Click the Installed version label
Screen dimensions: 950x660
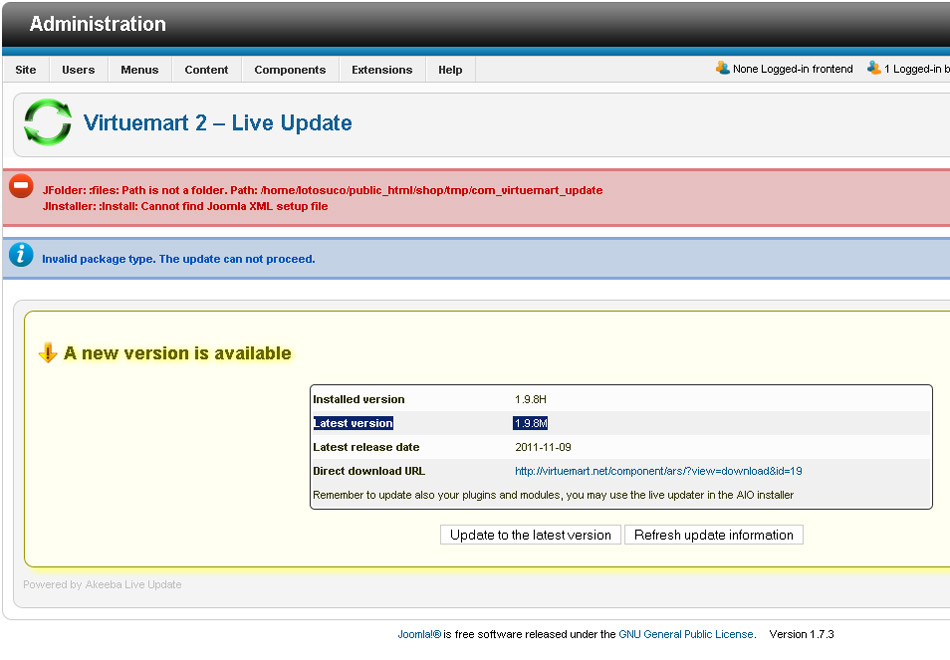tap(359, 399)
